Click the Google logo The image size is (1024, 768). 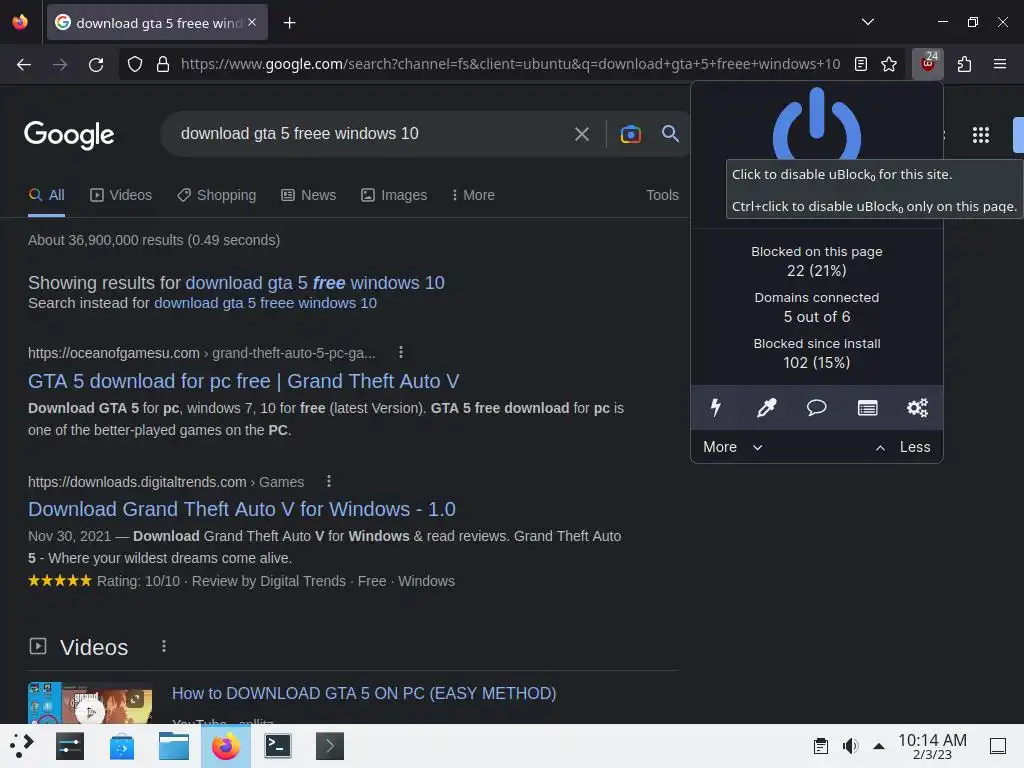[69, 135]
